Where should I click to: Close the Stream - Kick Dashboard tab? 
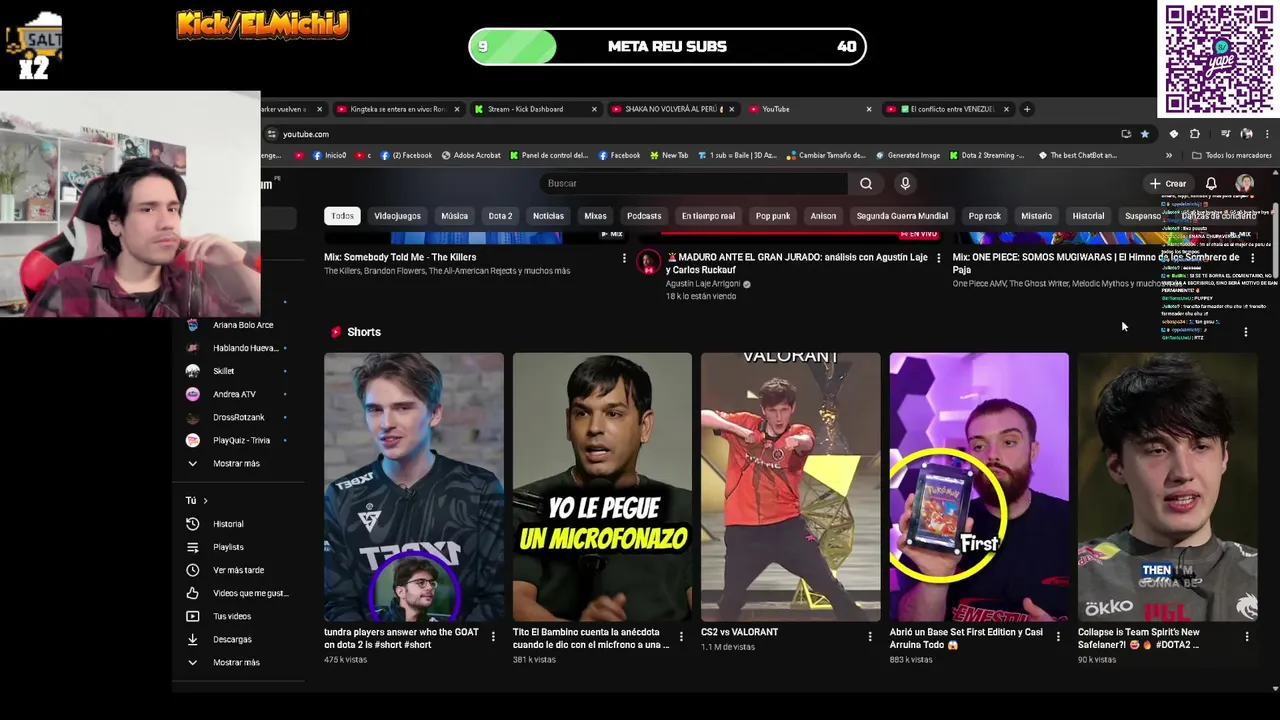click(x=594, y=109)
